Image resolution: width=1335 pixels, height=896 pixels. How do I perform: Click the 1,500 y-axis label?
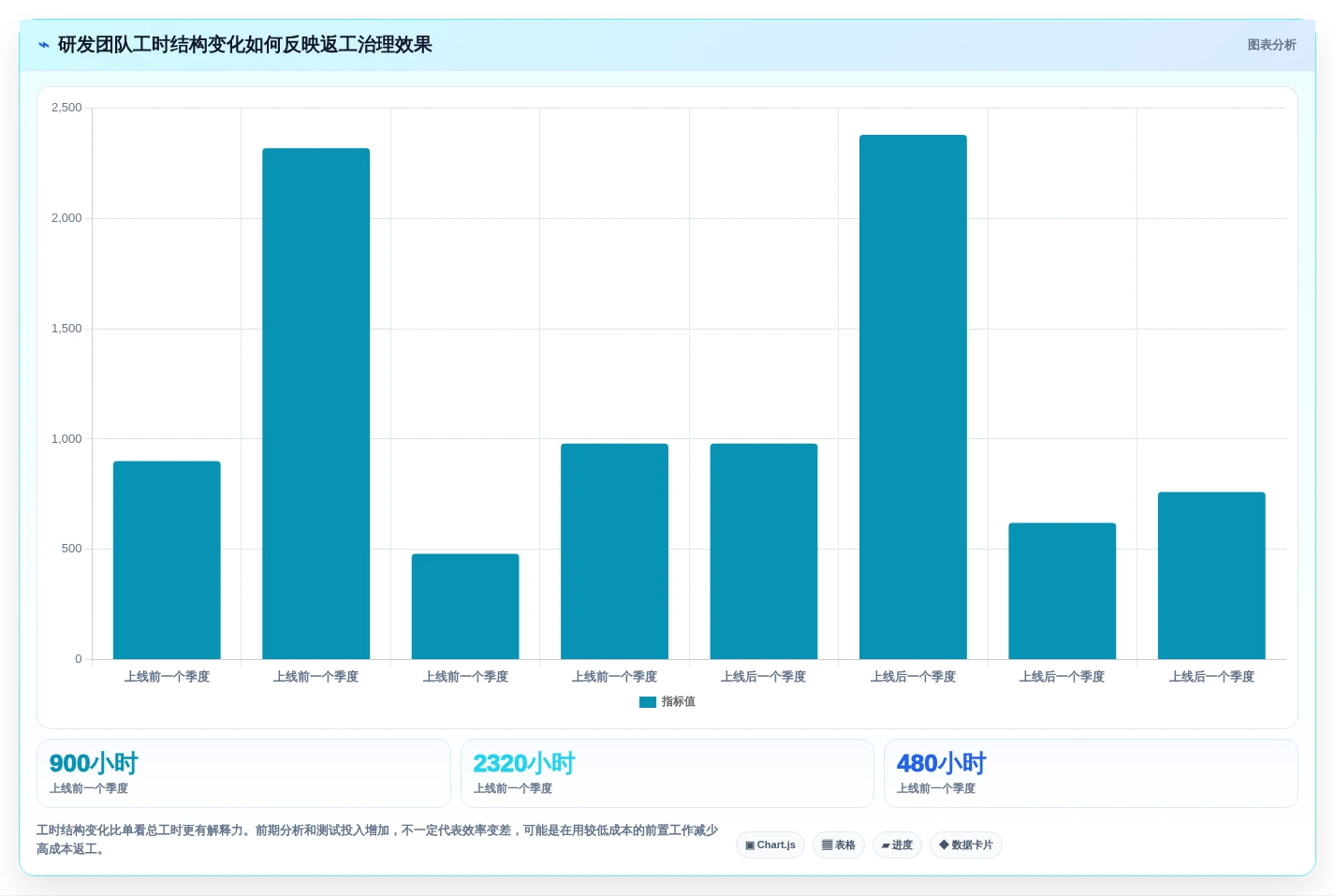point(66,329)
